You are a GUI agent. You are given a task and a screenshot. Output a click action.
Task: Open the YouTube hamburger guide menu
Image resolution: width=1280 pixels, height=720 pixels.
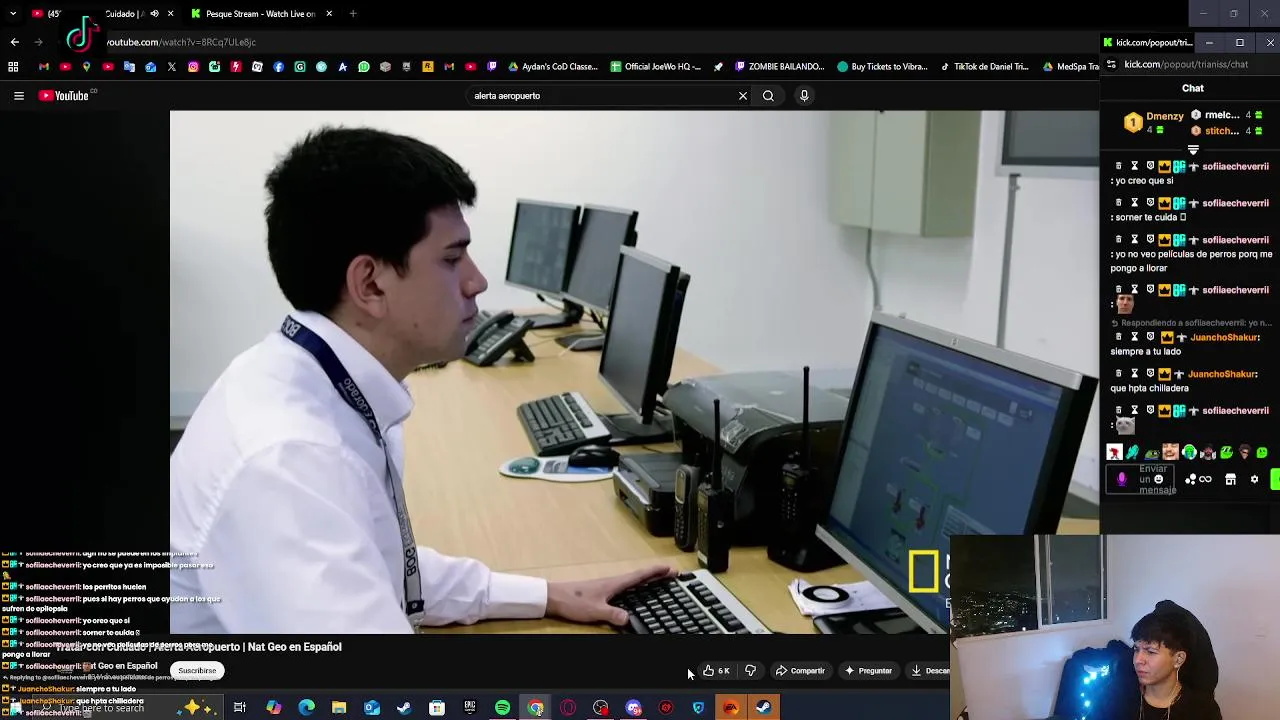[19, 96]
